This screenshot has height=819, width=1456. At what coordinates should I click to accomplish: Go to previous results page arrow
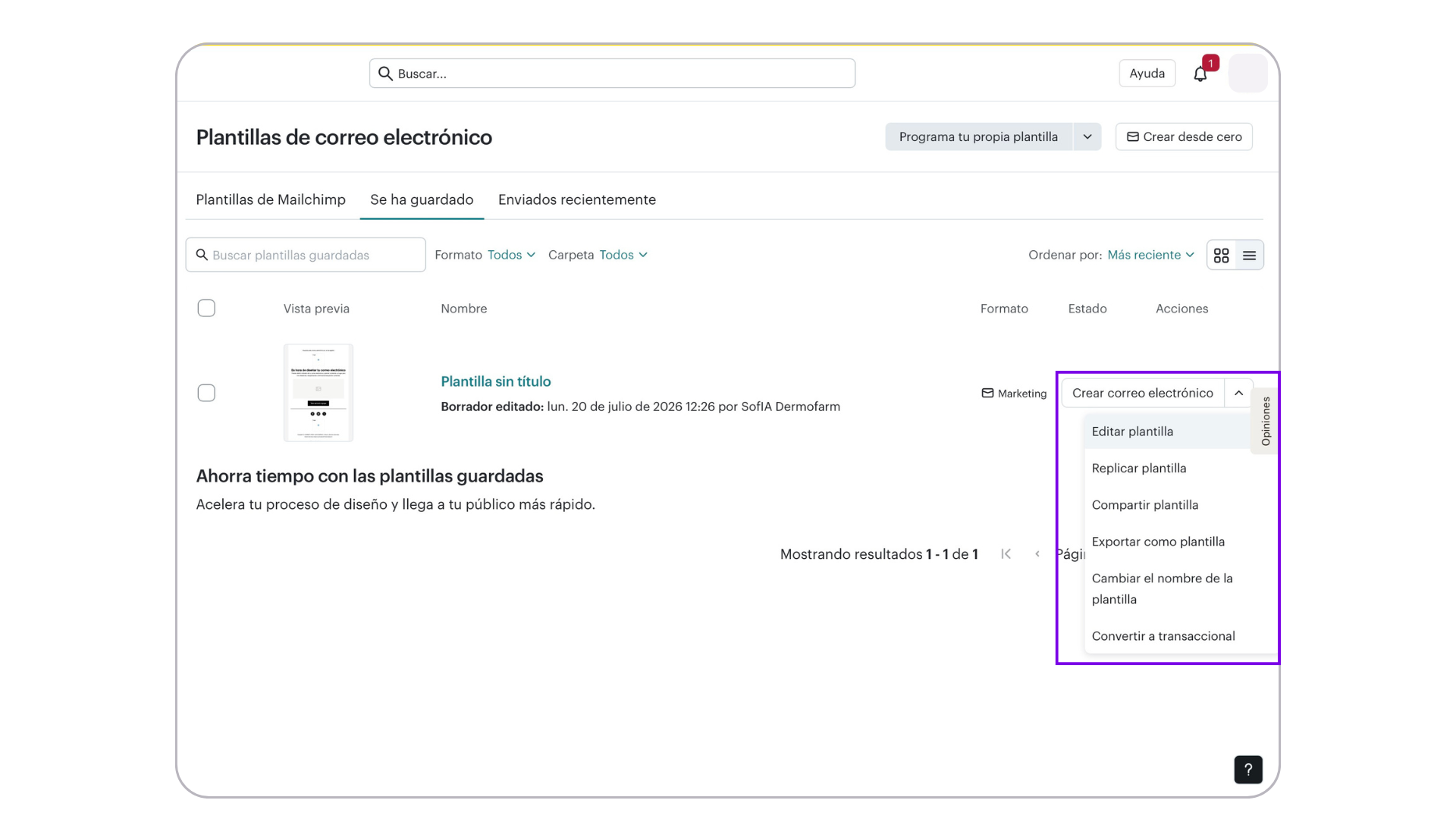1037,554
